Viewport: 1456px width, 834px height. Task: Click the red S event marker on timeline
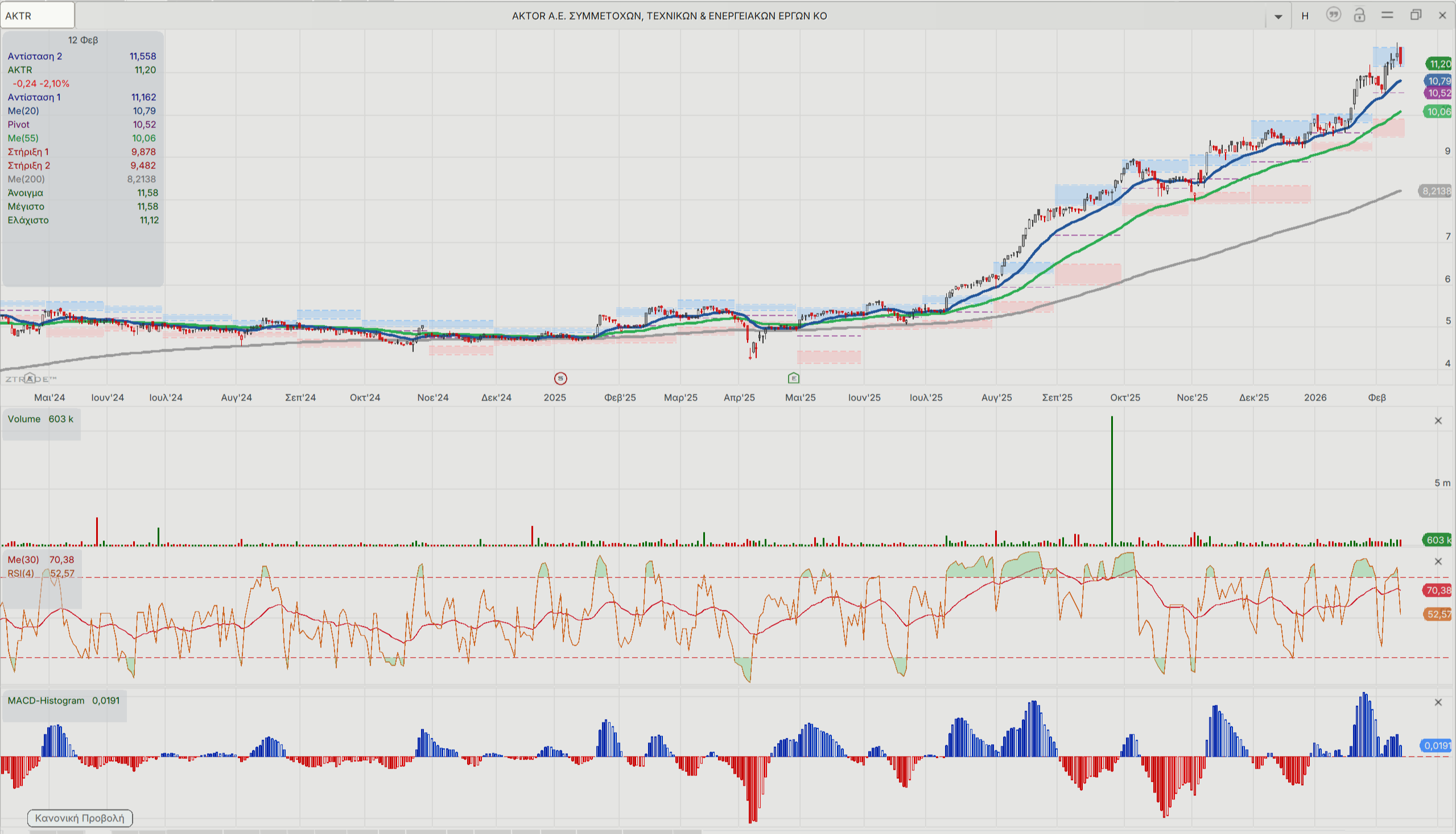pos(560,378)
